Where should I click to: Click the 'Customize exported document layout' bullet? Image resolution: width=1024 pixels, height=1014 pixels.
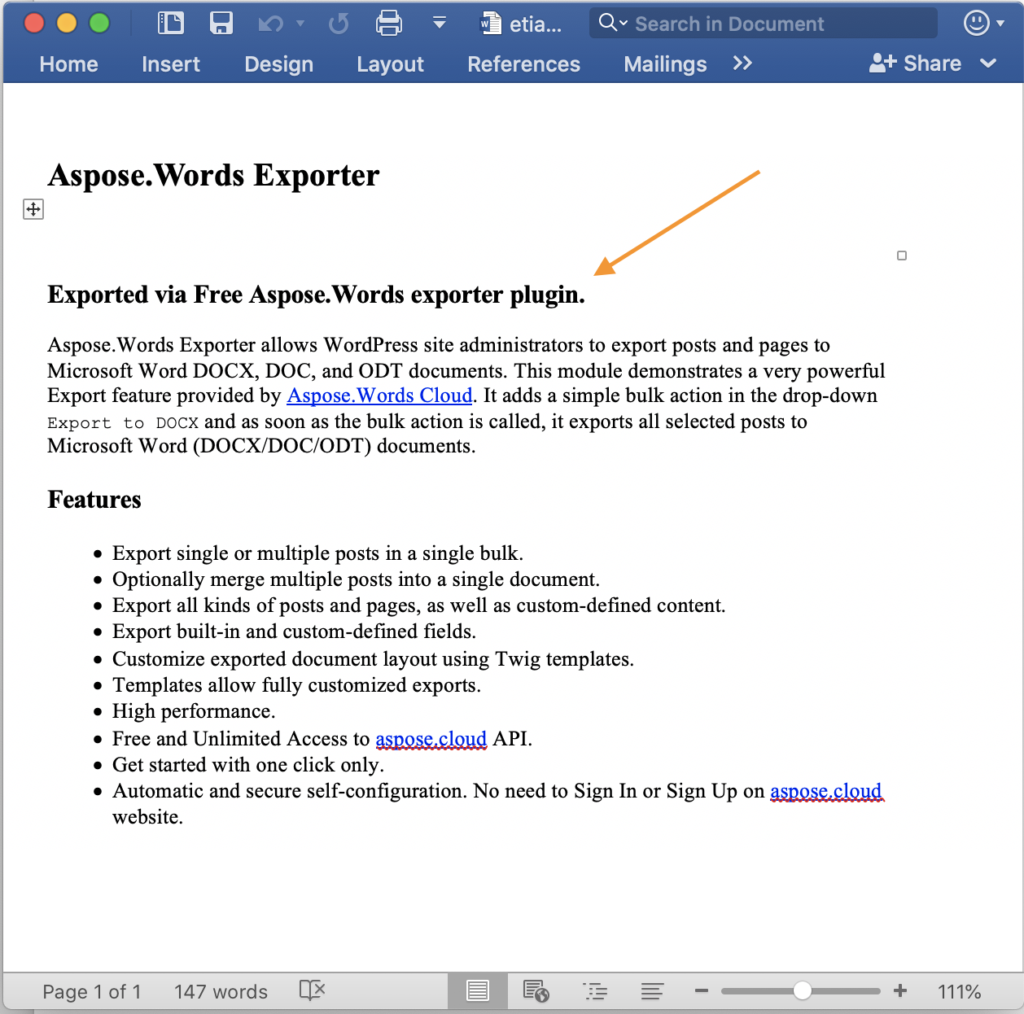tap(373, 659)
